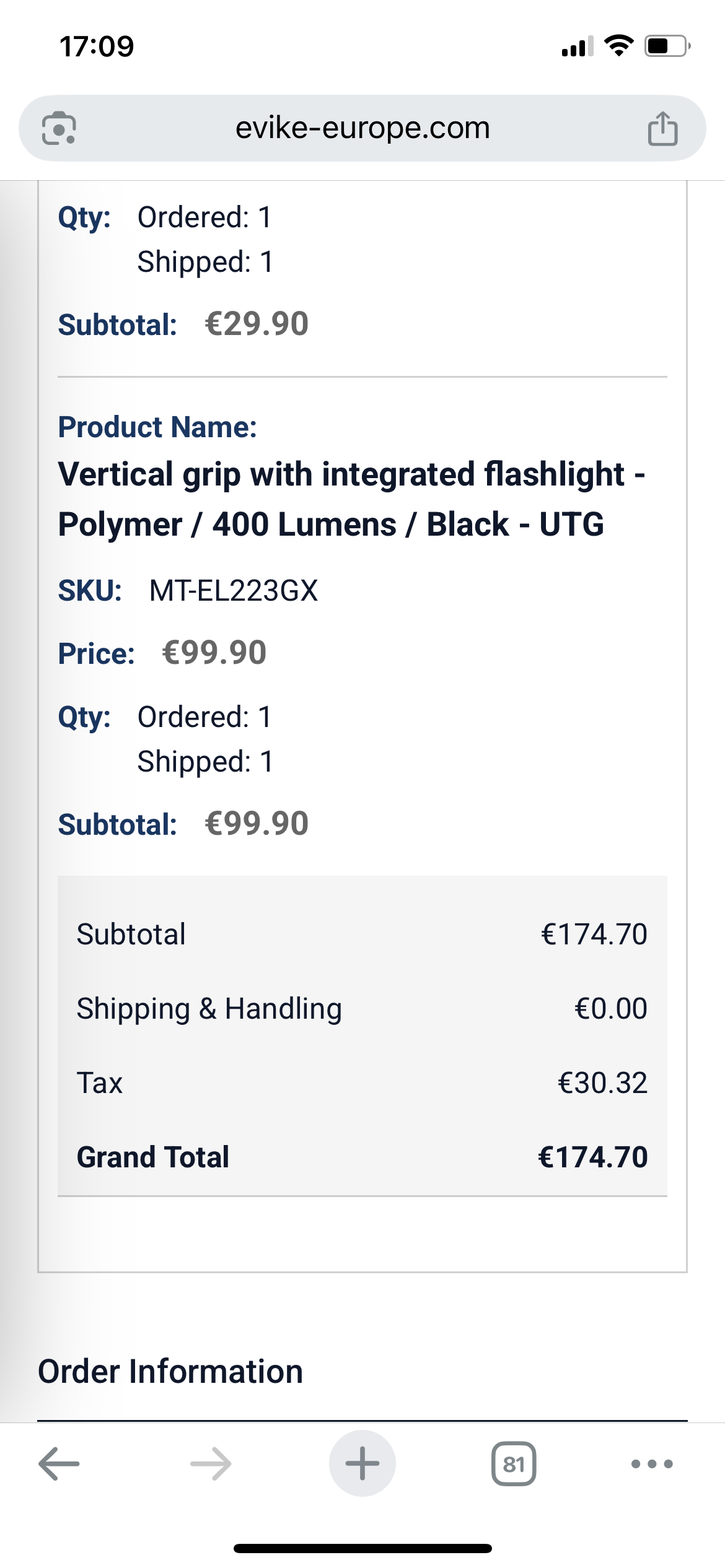Tap the cellular signal bars
The height and width of the screenshot is (1568, 725).
(x=578, y=46)
